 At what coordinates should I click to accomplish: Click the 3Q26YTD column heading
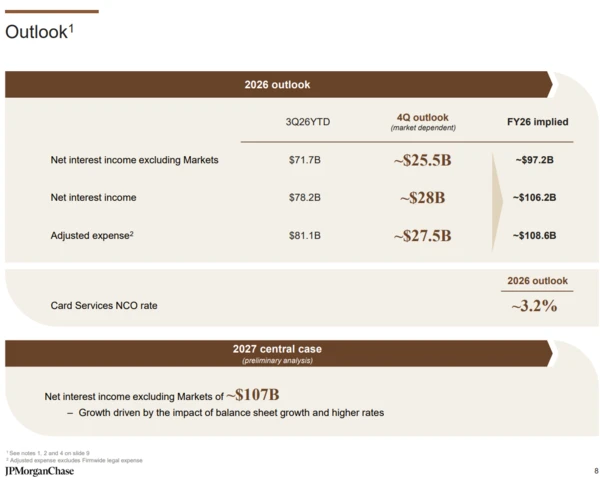pos(308,122)
